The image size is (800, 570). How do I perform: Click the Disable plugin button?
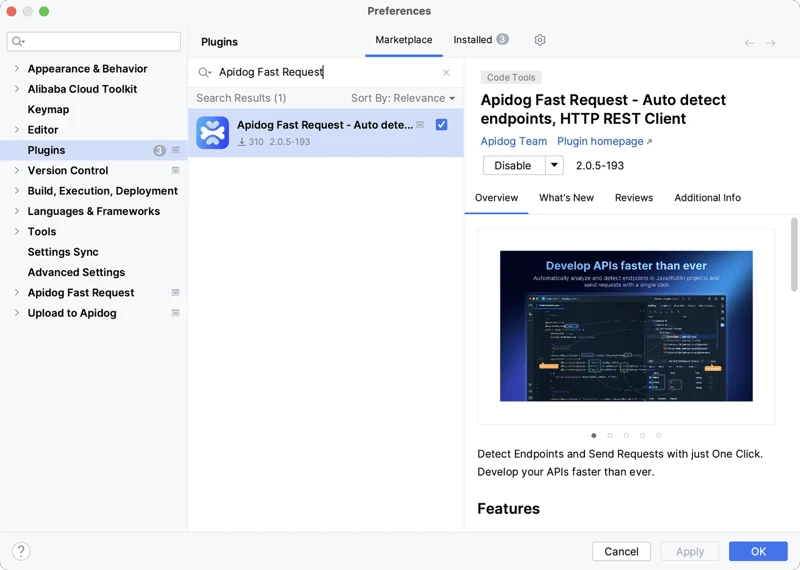click(514, 165)
